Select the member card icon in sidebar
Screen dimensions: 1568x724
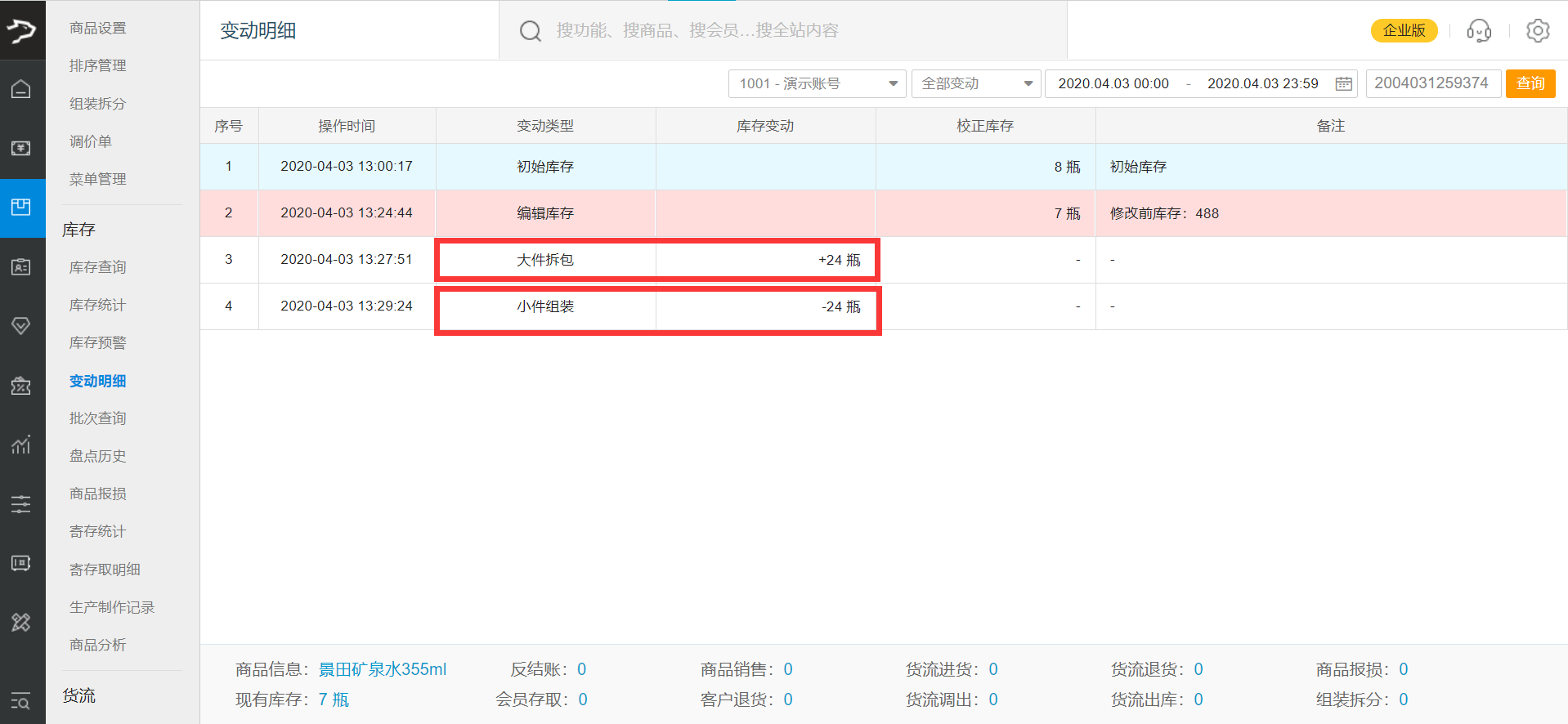(21, 267)
